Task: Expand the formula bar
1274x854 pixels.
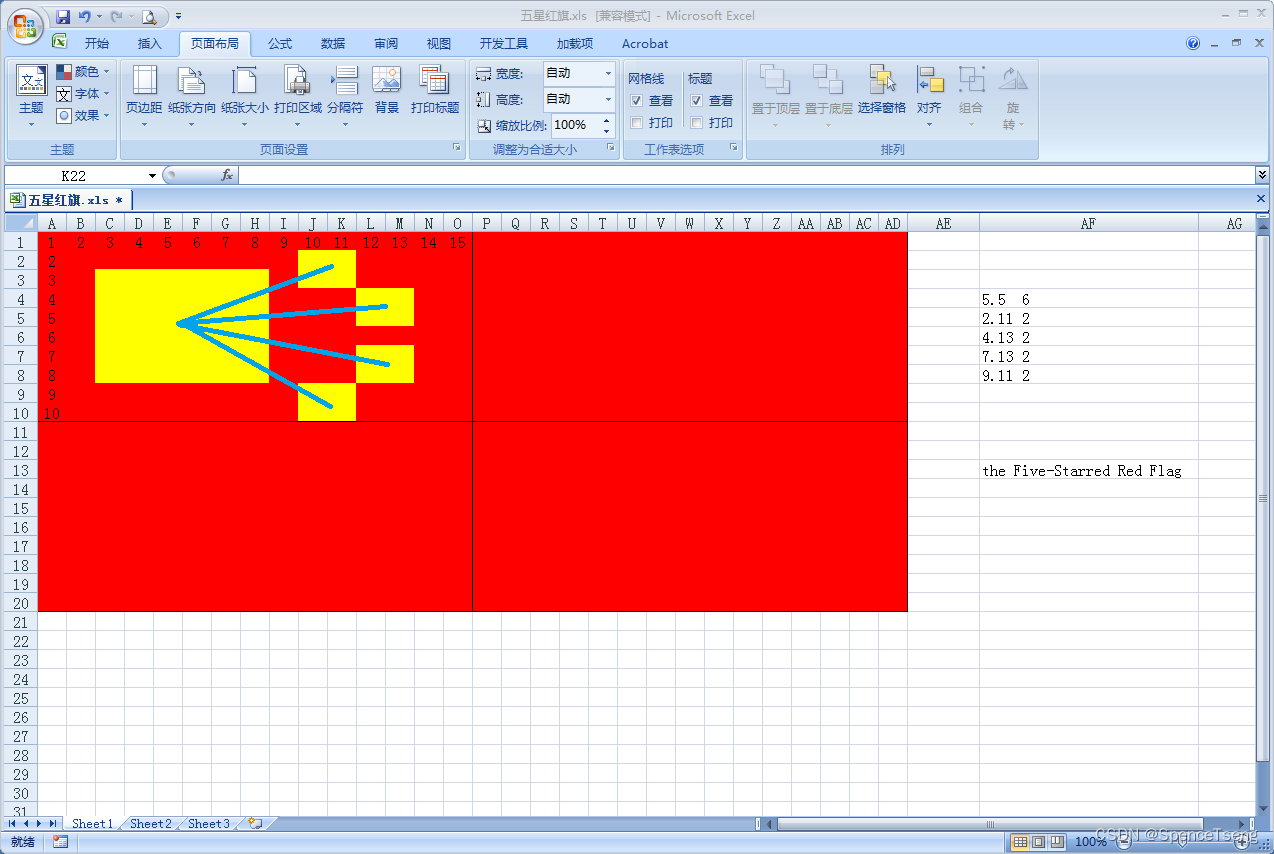Action: [1262, 175]
